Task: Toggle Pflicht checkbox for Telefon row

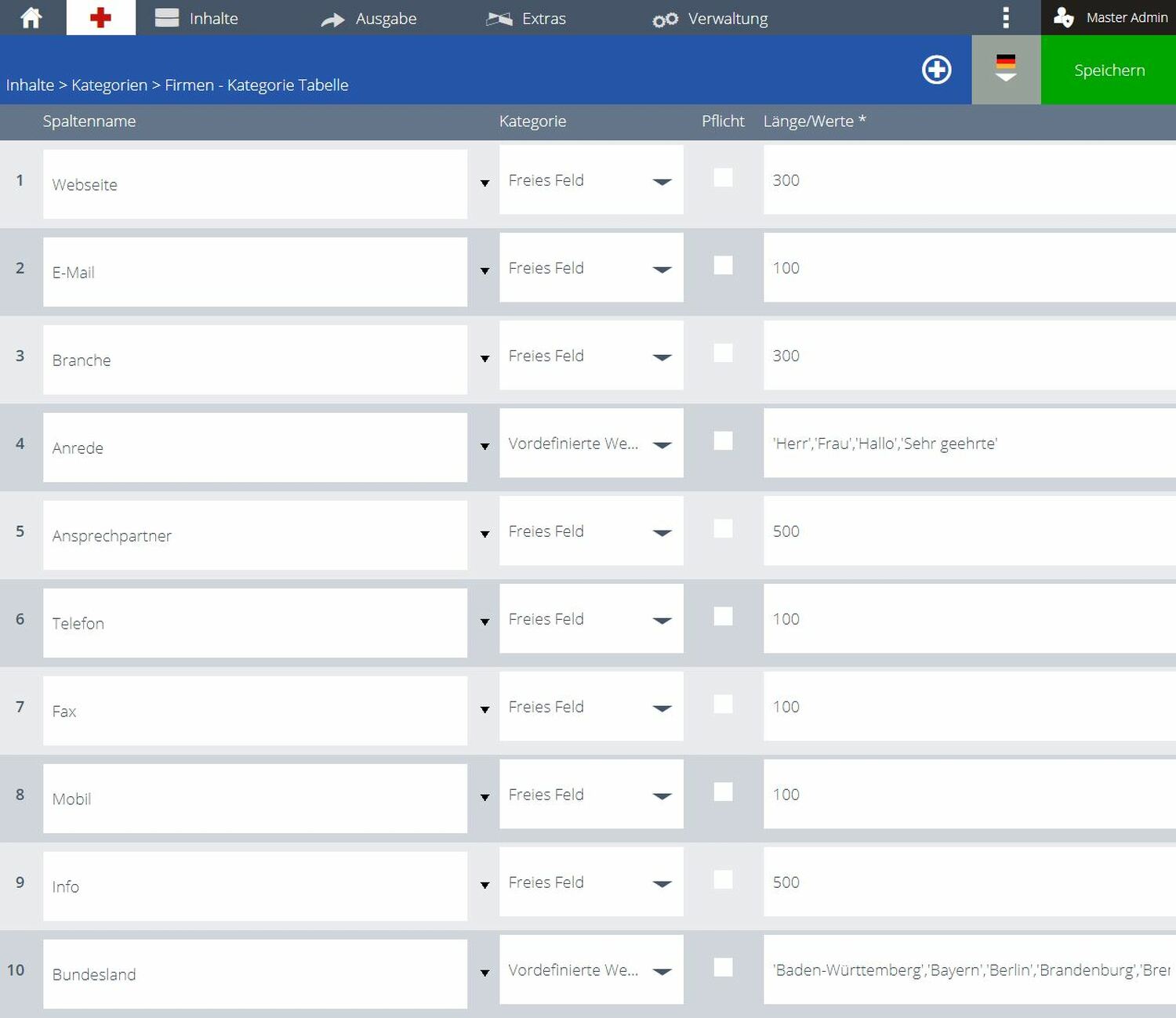Action: [x=724, y=617]
